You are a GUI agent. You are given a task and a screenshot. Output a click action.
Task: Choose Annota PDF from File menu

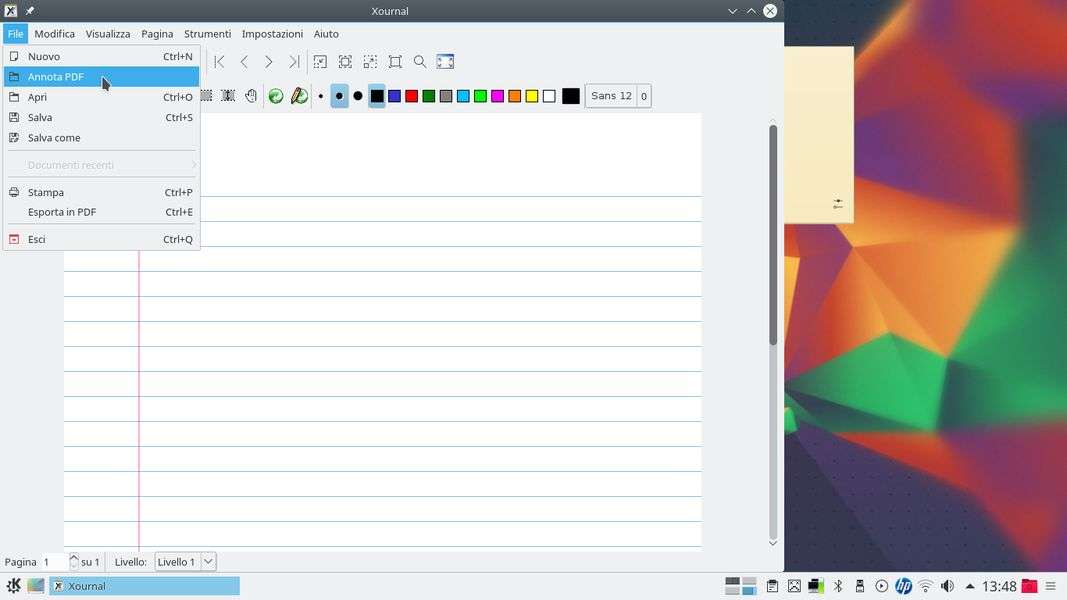(56, 77)
